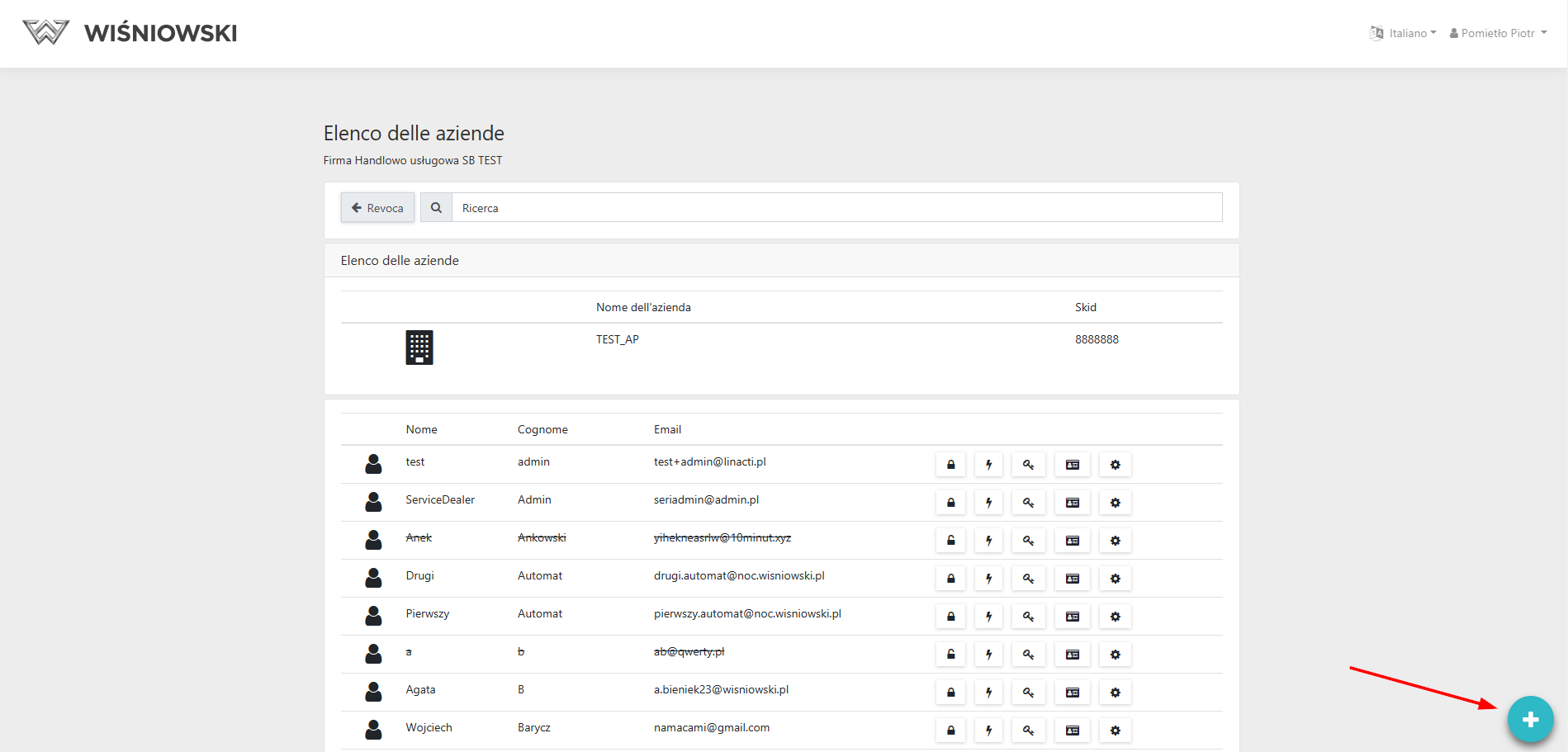This screenshot has width=1568, height=752.
Task: Expand the Pomietło Piotr user menu
Action: pyautogui.click(x=1498, y=33)
